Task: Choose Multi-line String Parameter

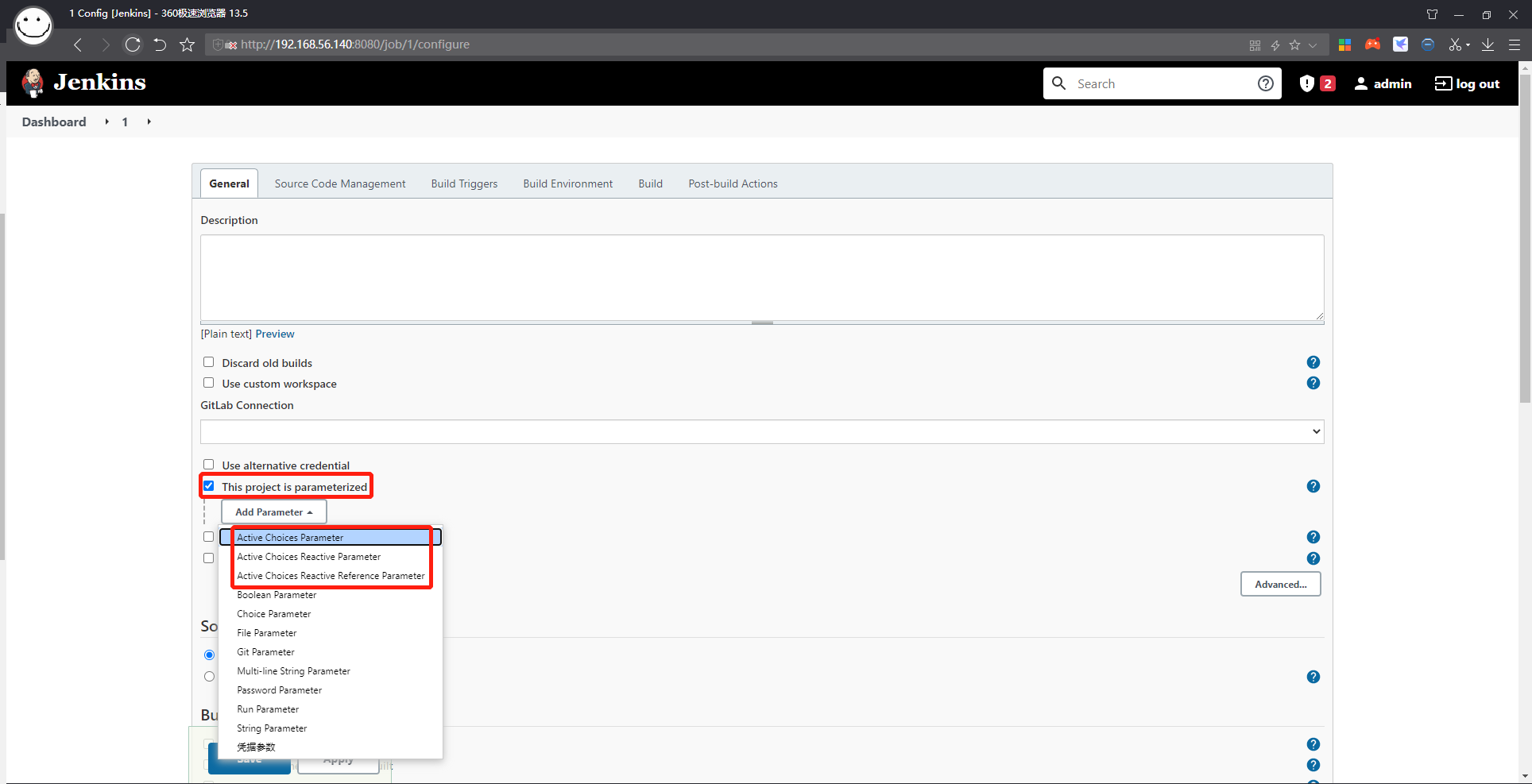Action: tap(331, 671)
